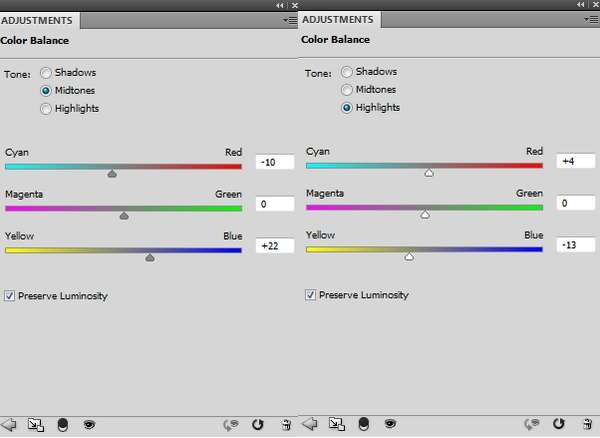The height and width of the screenshot is (438, 600).
Task: Click the Green label in left panel
Action: click(x=228, y=194)
